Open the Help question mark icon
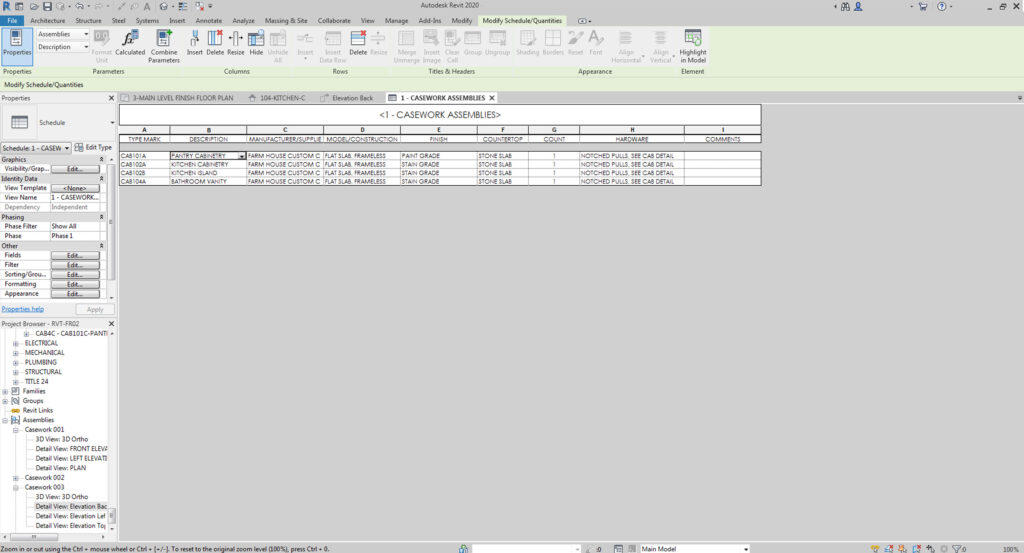This screenshot has width=1024, height=553. [x=942, y=6]
